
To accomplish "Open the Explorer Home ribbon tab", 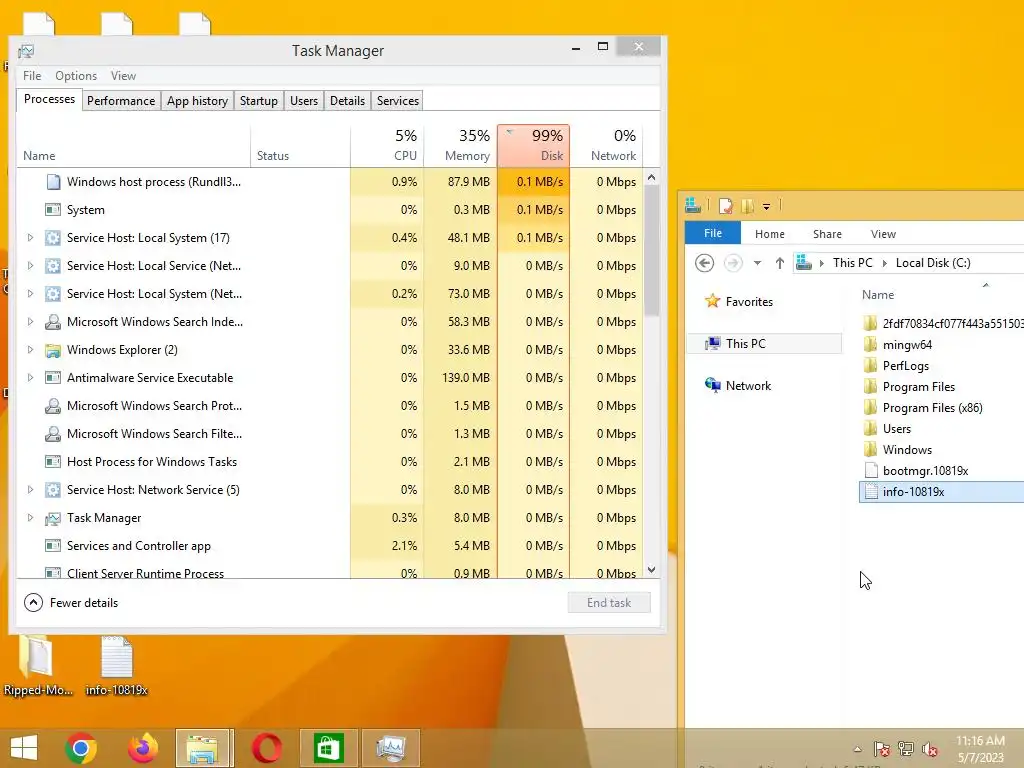I will tap(770, 234).
